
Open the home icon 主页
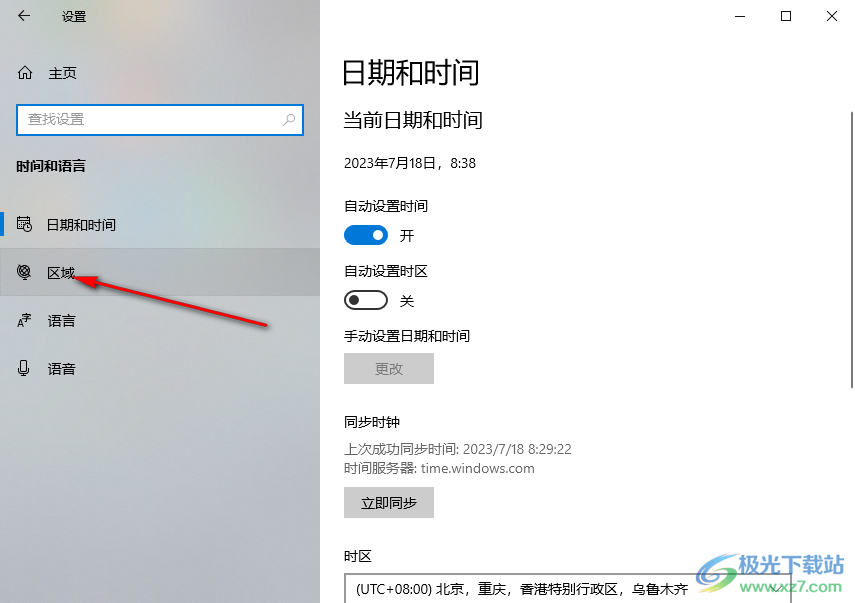pos(25,73)
